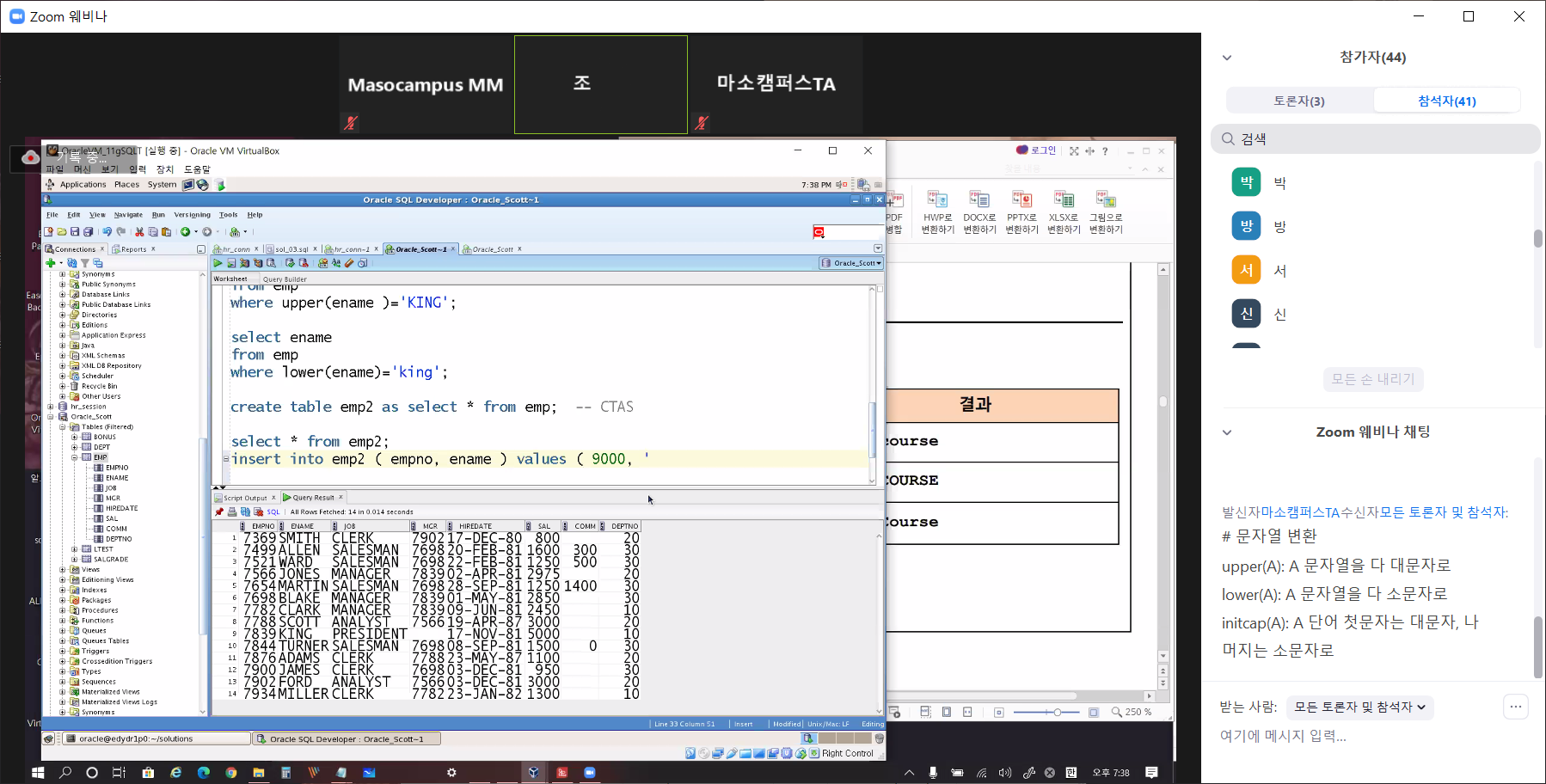Viewport: 1546px width, 784px height.
Task: Click the 모든 손 내리기 button
Action: (1373, 379)
